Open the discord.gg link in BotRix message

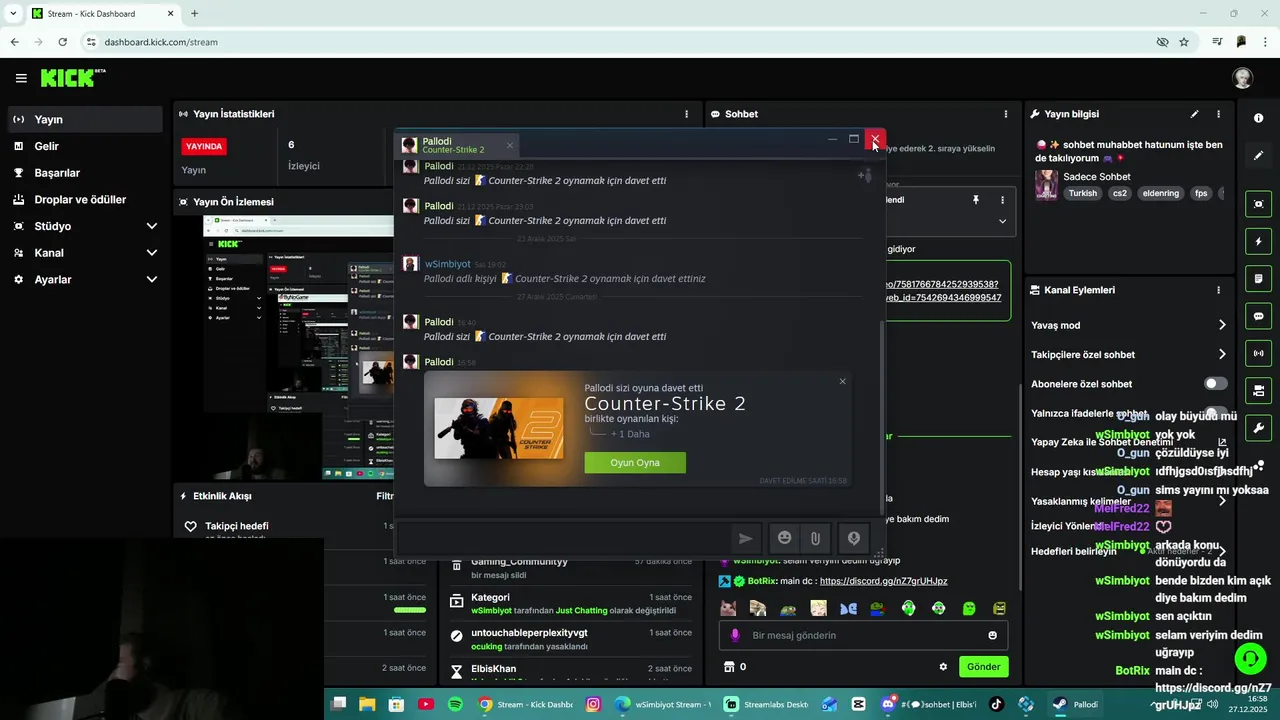[883, 581]
